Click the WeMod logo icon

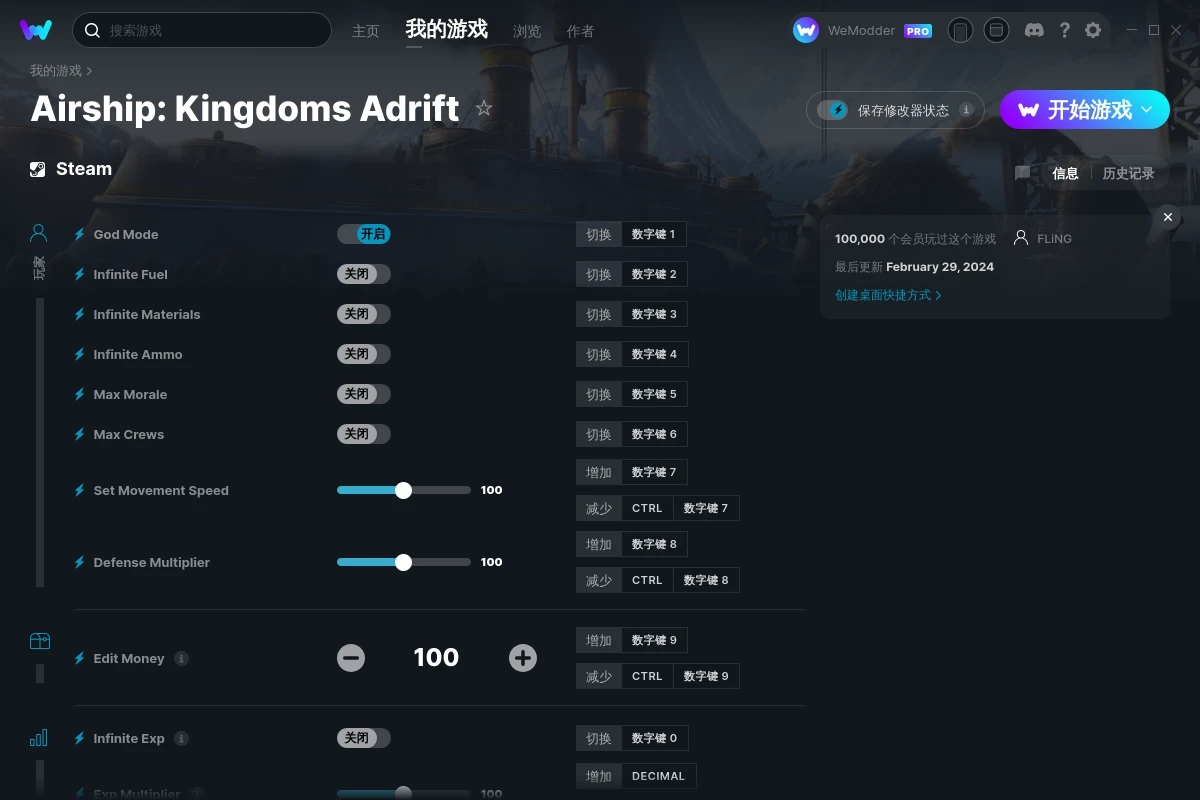coord(36,30)
